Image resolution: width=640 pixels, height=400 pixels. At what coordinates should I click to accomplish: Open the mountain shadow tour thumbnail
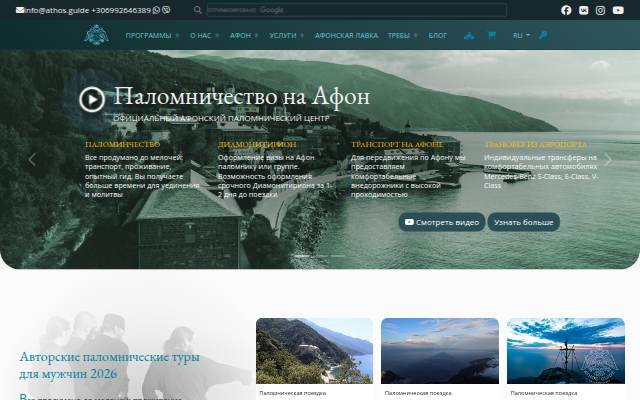pyautogui.click(x=440, y=351)
